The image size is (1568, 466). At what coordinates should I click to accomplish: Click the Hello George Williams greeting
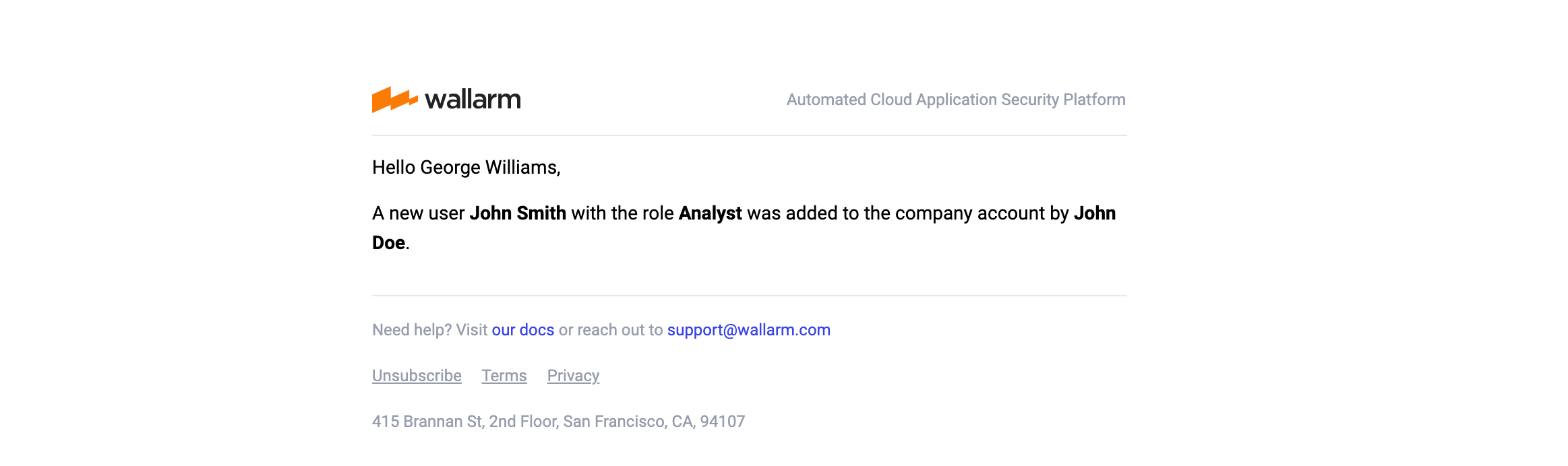tap(466, 167)
